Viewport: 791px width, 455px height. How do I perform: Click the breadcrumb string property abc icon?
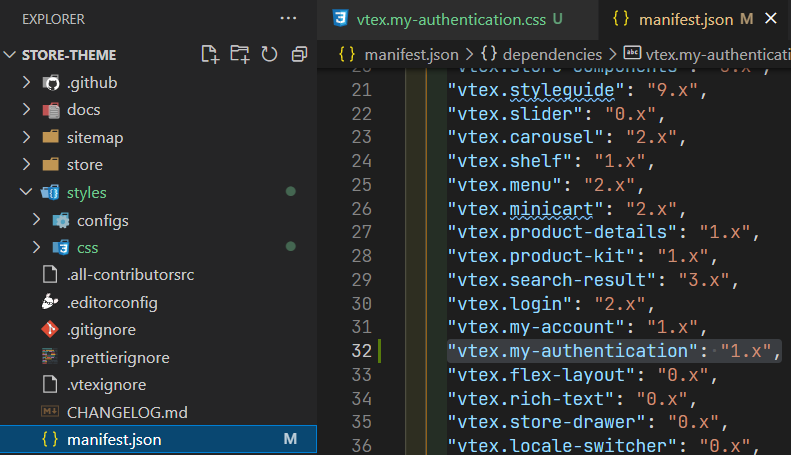(633, 52)
